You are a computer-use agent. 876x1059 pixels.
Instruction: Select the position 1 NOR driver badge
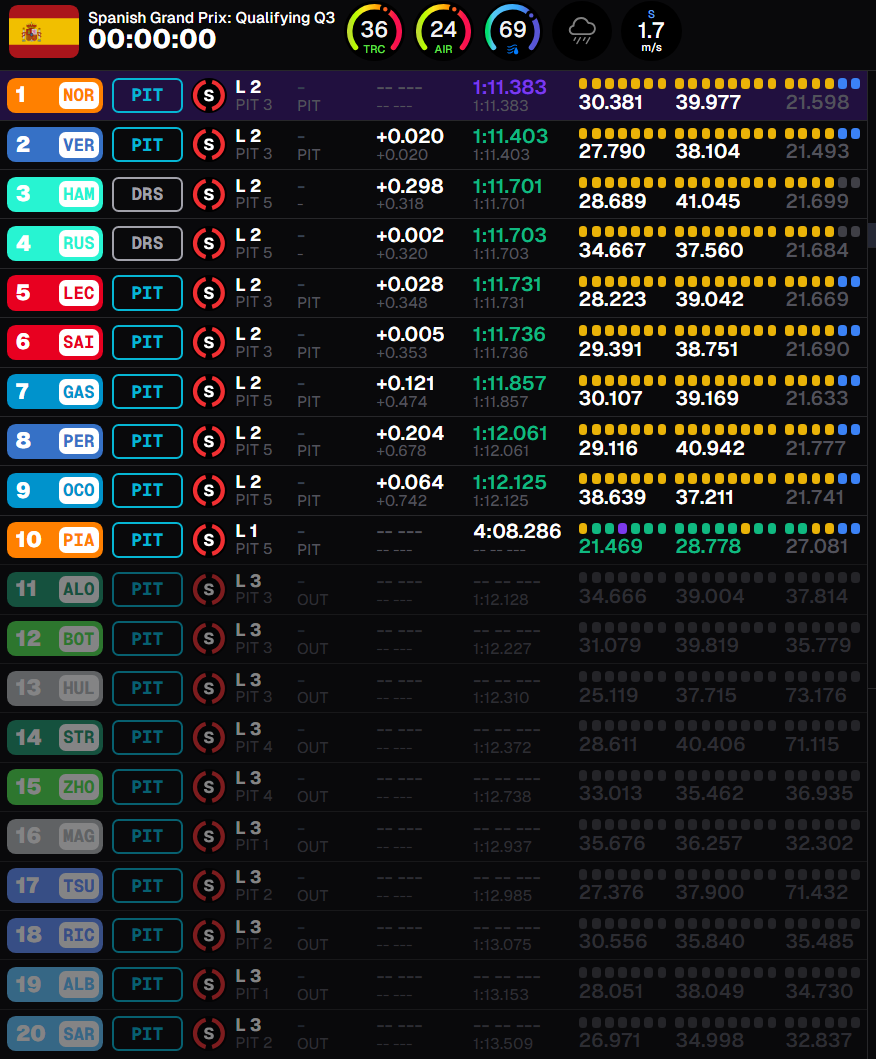coord(55,95)
